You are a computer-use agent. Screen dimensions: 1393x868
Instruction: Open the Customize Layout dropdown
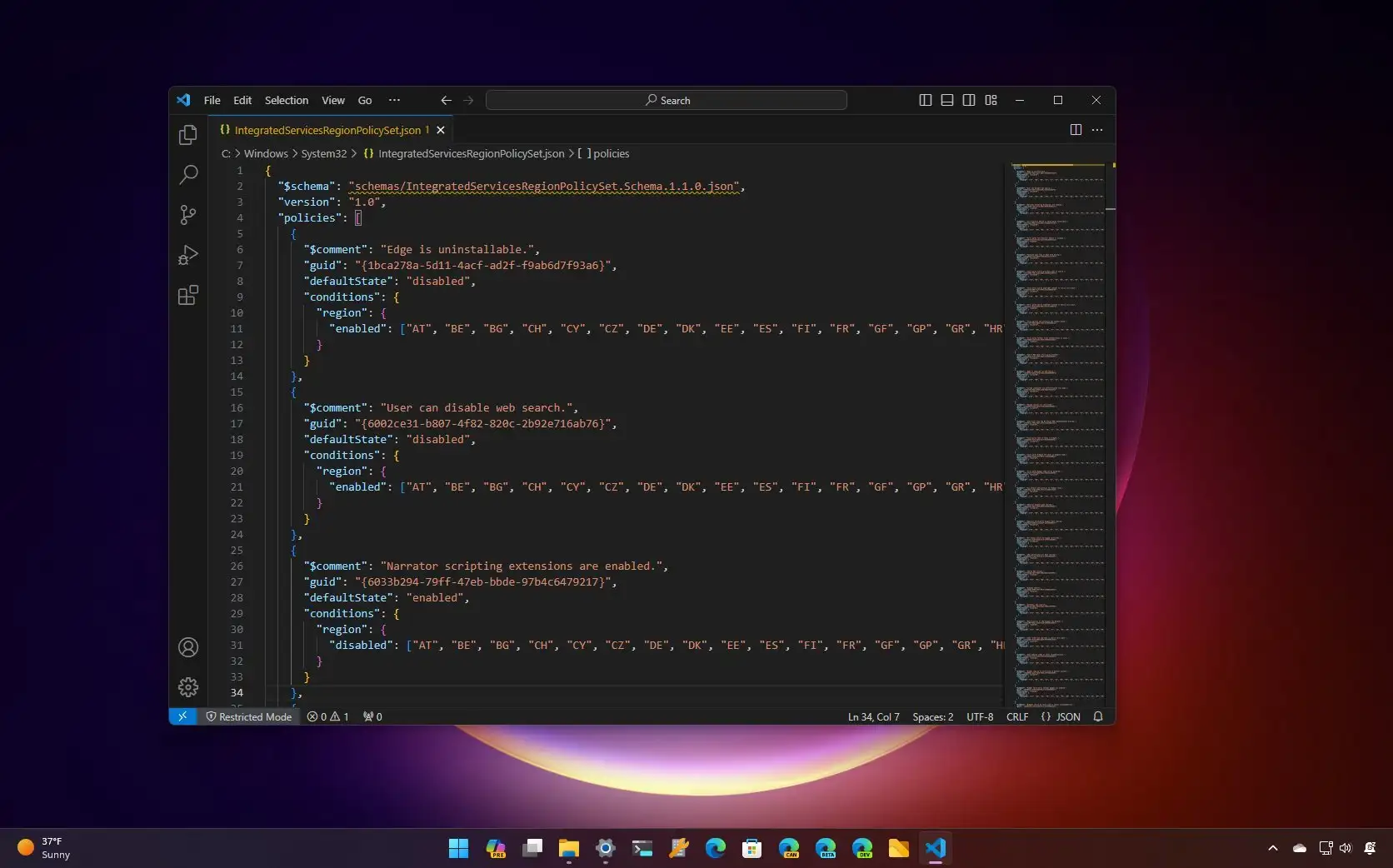(x=991, y=100)
